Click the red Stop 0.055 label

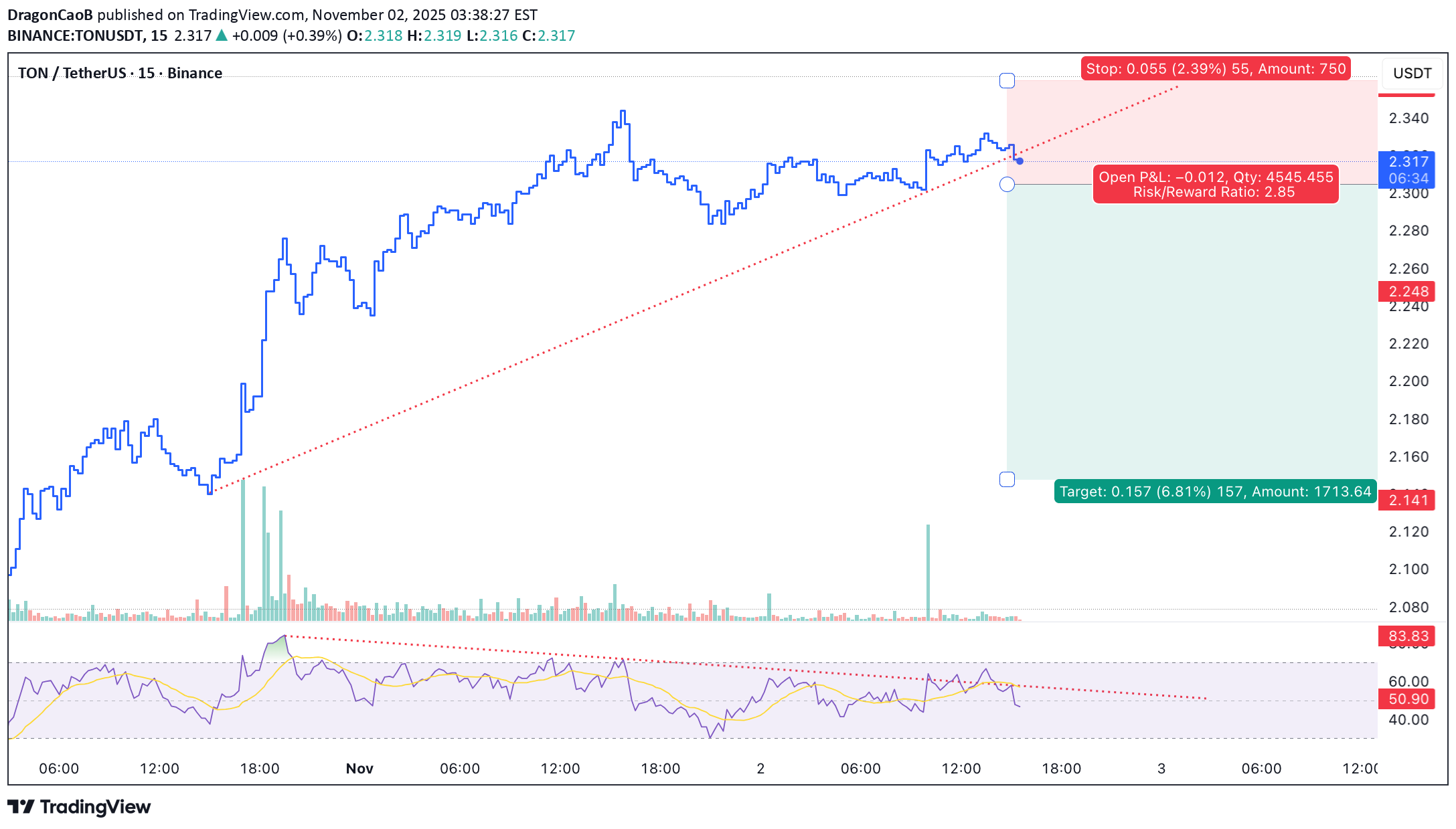point(1215,69)
